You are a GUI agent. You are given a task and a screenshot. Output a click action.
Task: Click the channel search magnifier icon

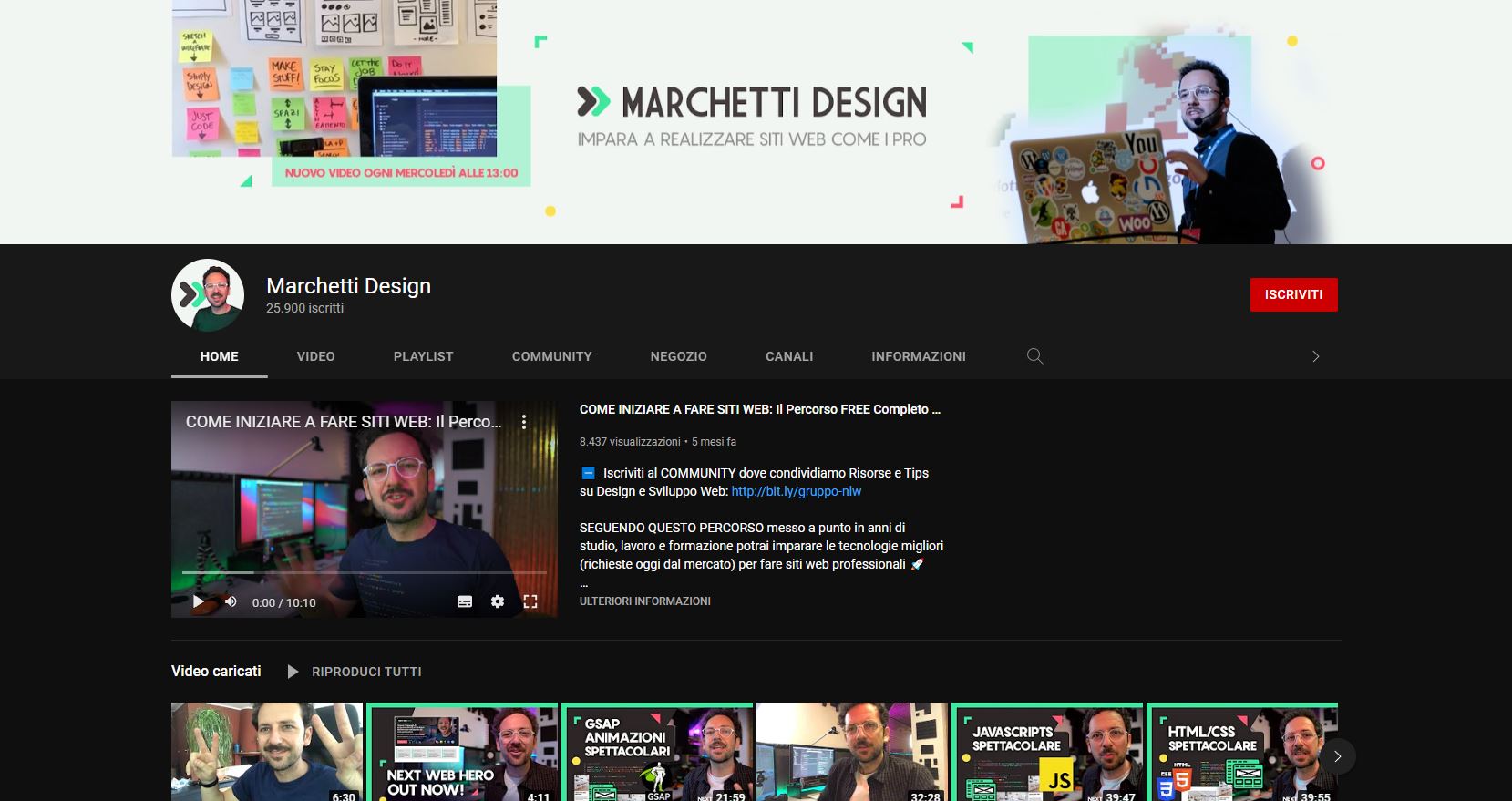[1034, 356]
